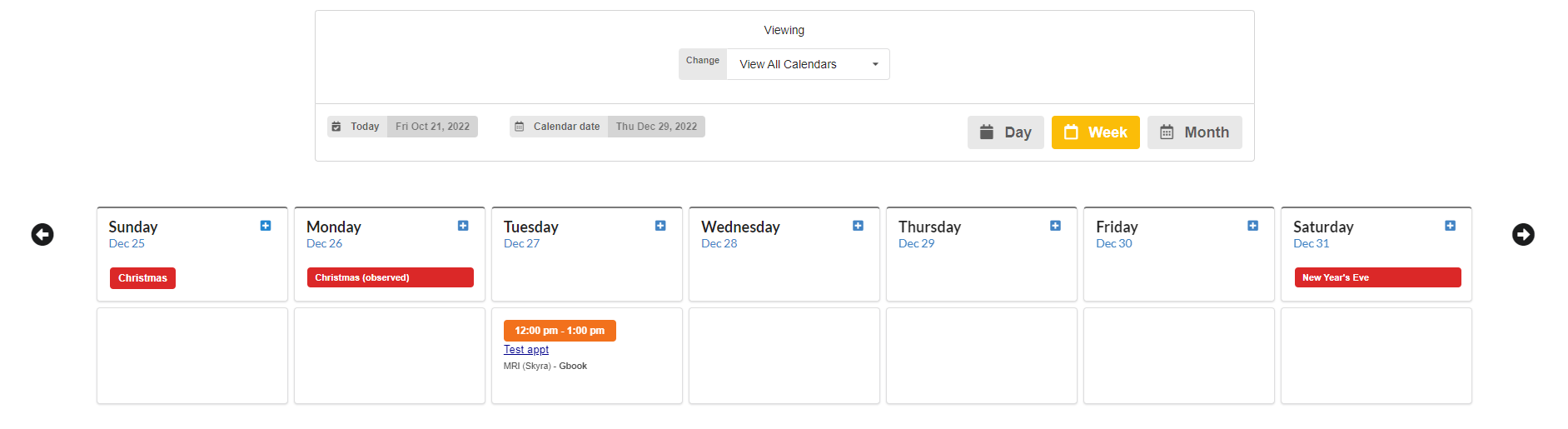Select the Week view button
1568x429 pixels.
pos(1095,132)
